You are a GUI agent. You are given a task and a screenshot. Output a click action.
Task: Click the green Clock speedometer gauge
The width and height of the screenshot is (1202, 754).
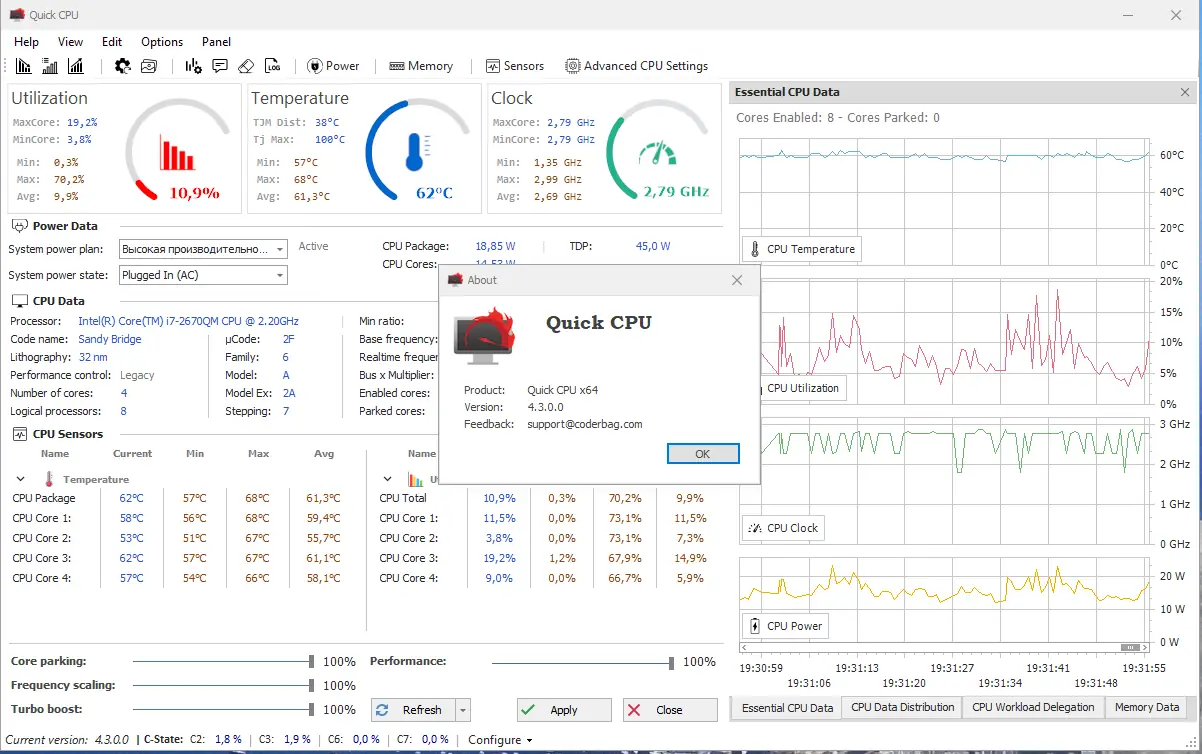659,152
